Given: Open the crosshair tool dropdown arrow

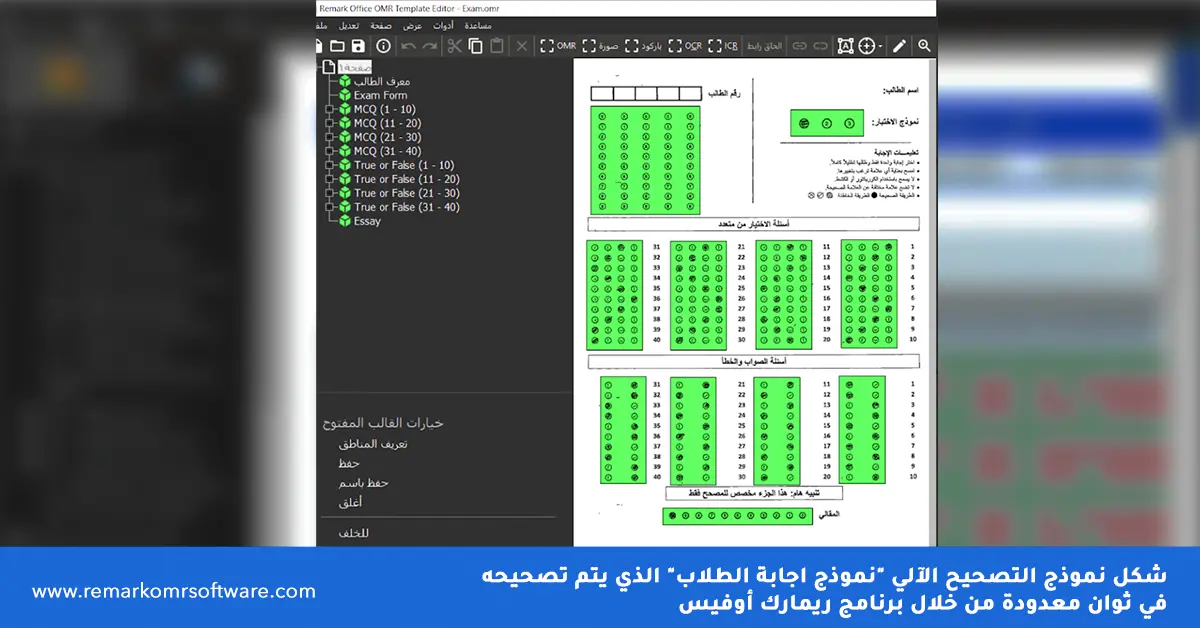Looking at the screenshot, I should click(x=879, y=45).
